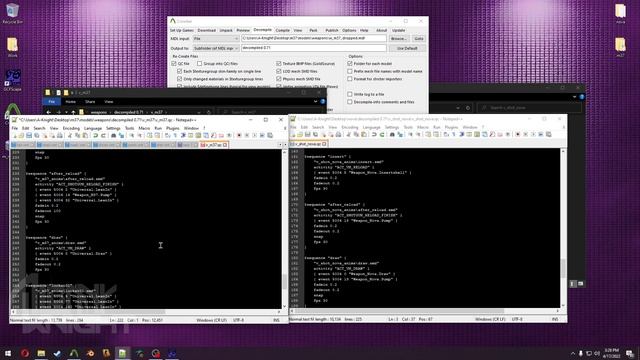Click Up arrow in v_m37 Explorer window
Image resolution: width=640 pixels, height=360 pixels.
73,112
